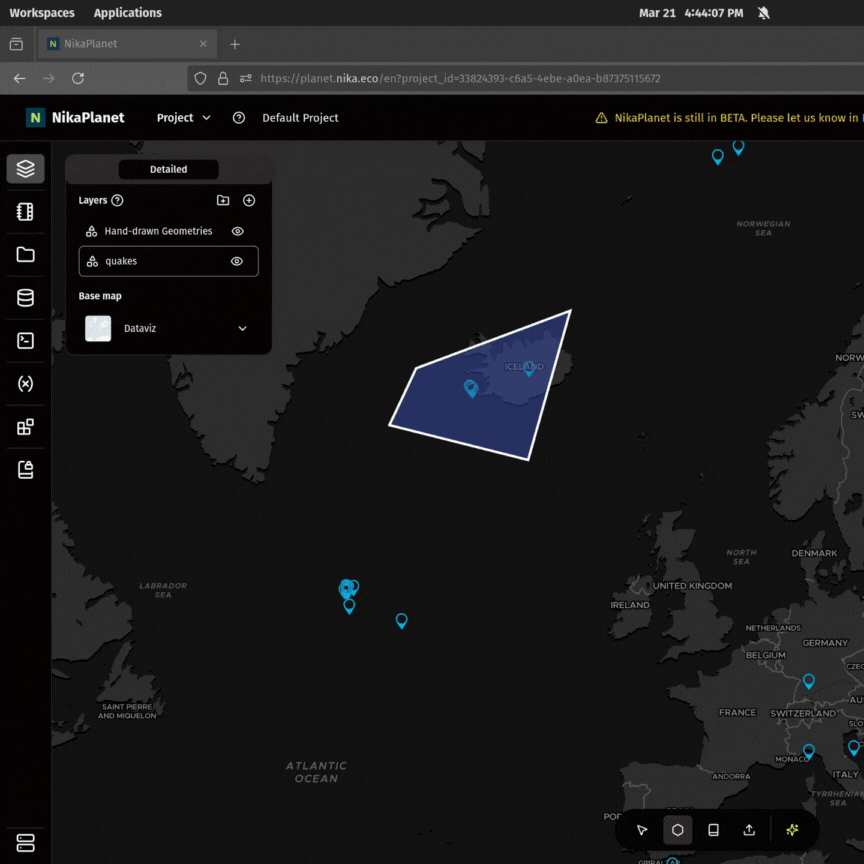Viewport: 864px width, 864px height.
Task: Add a new layer folder
Action: point(223,201)
